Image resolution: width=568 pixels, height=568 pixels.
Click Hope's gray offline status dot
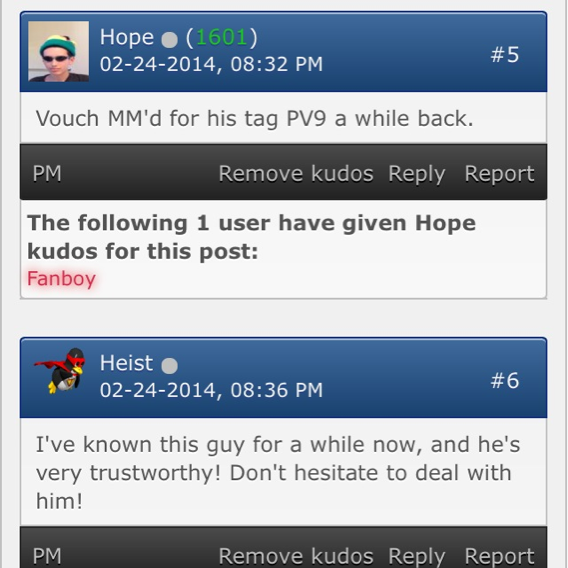pyautogui.click(x=169, y=39)
